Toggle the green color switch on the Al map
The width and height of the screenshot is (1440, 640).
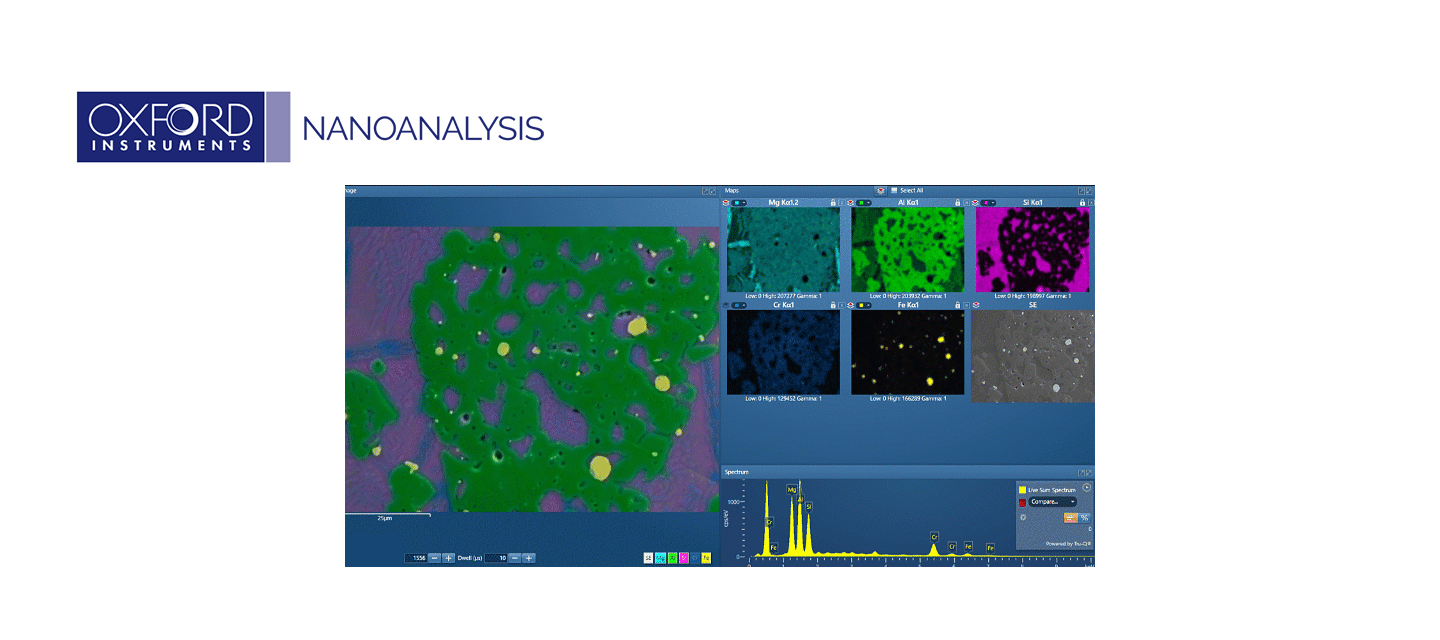[863, 202]
